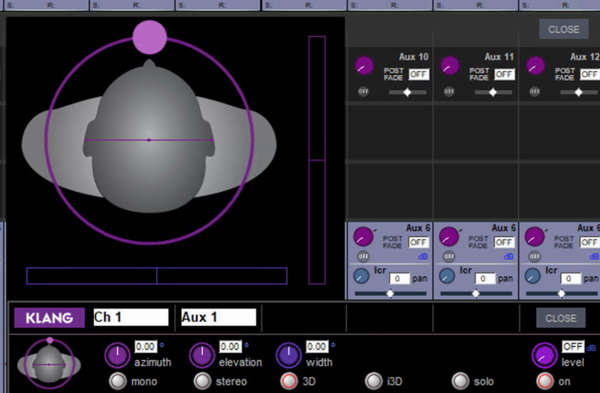Toggle the channel on button
Image resolution: width=600 pixels, height=393 pixels.
pyautogui.click(x=545, y=381)
